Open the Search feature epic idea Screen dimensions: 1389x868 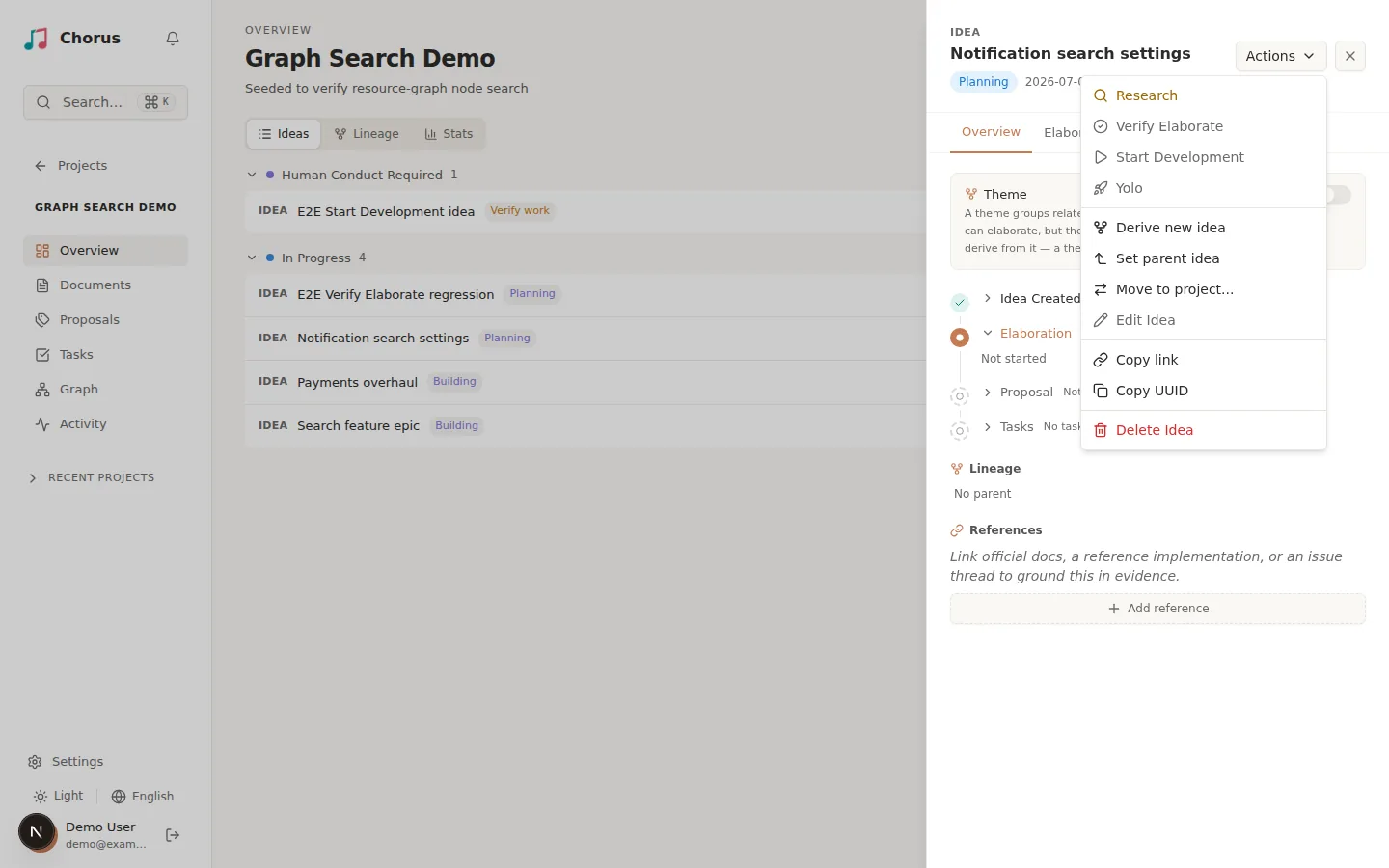tap(586, 425)
